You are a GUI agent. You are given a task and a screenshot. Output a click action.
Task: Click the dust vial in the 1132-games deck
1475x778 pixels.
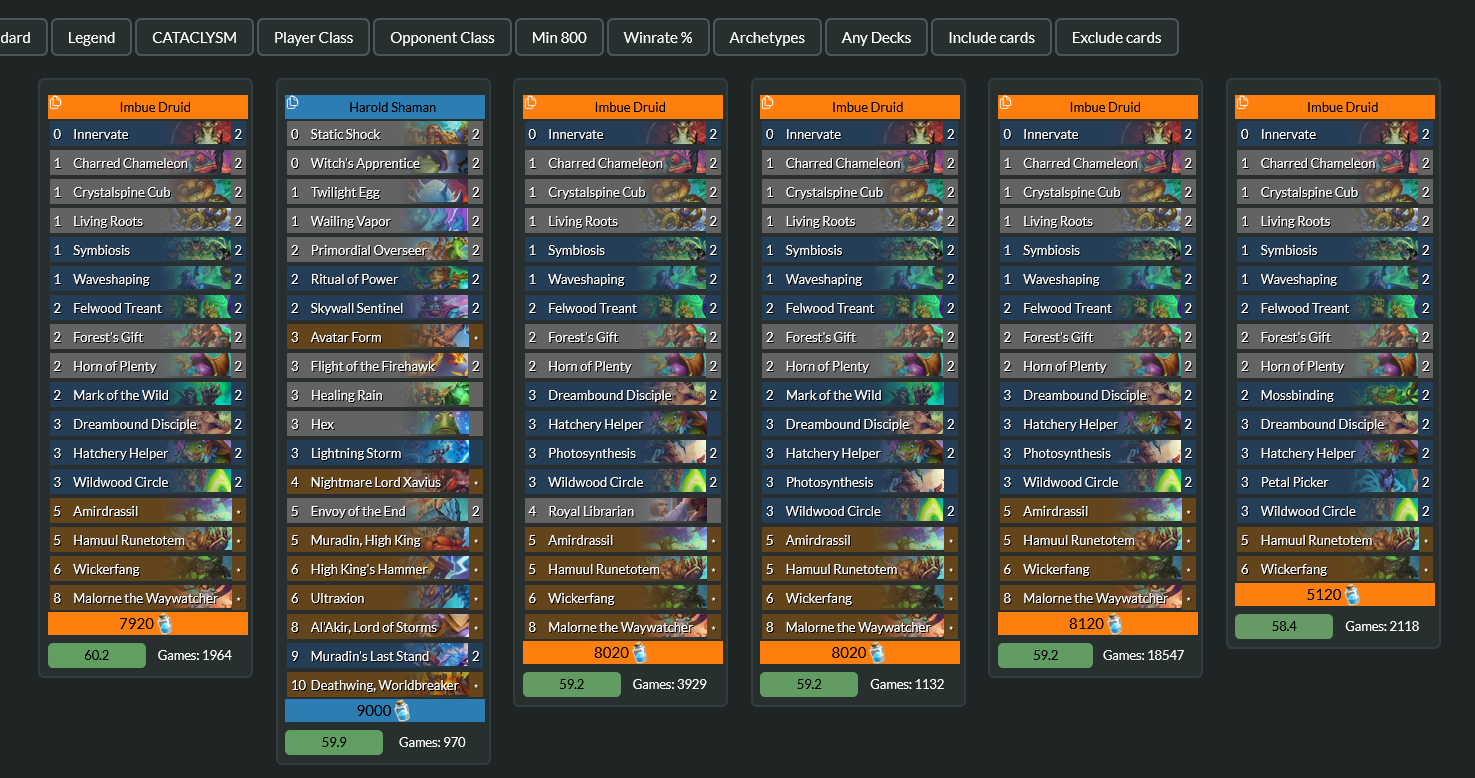click(878, 653)
